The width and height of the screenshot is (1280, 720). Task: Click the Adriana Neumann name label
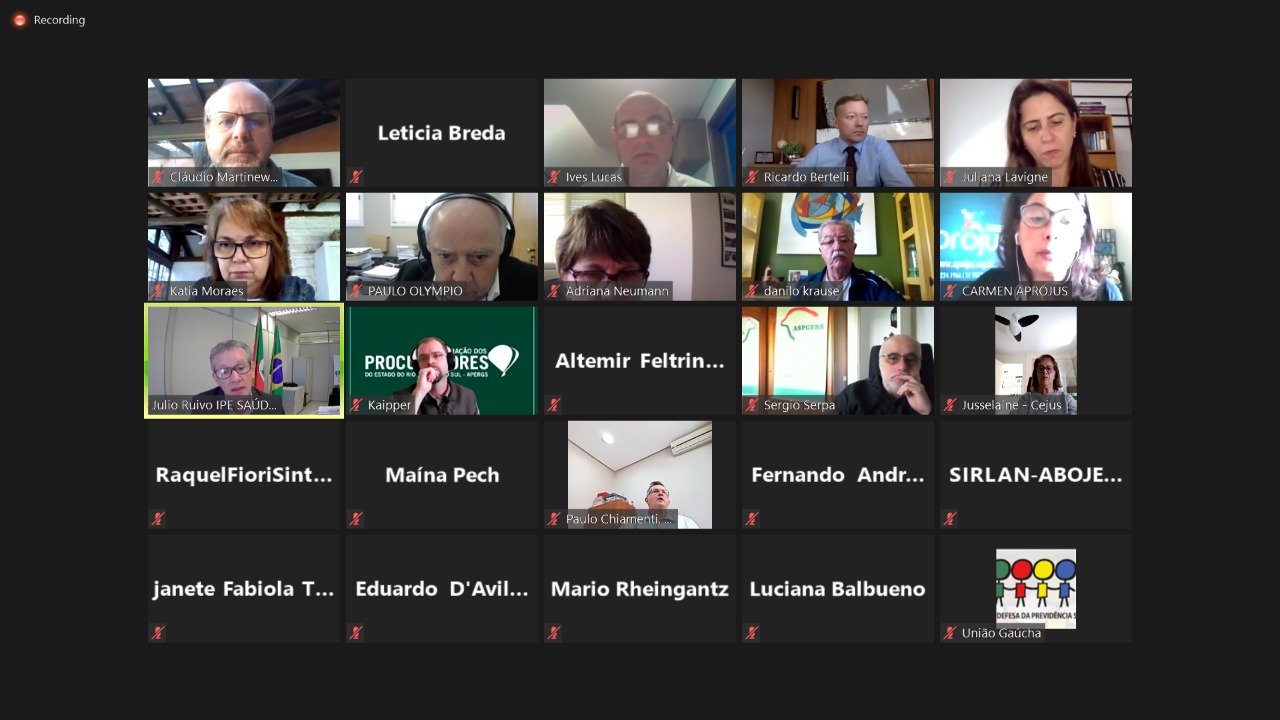(x=617, y=291)
